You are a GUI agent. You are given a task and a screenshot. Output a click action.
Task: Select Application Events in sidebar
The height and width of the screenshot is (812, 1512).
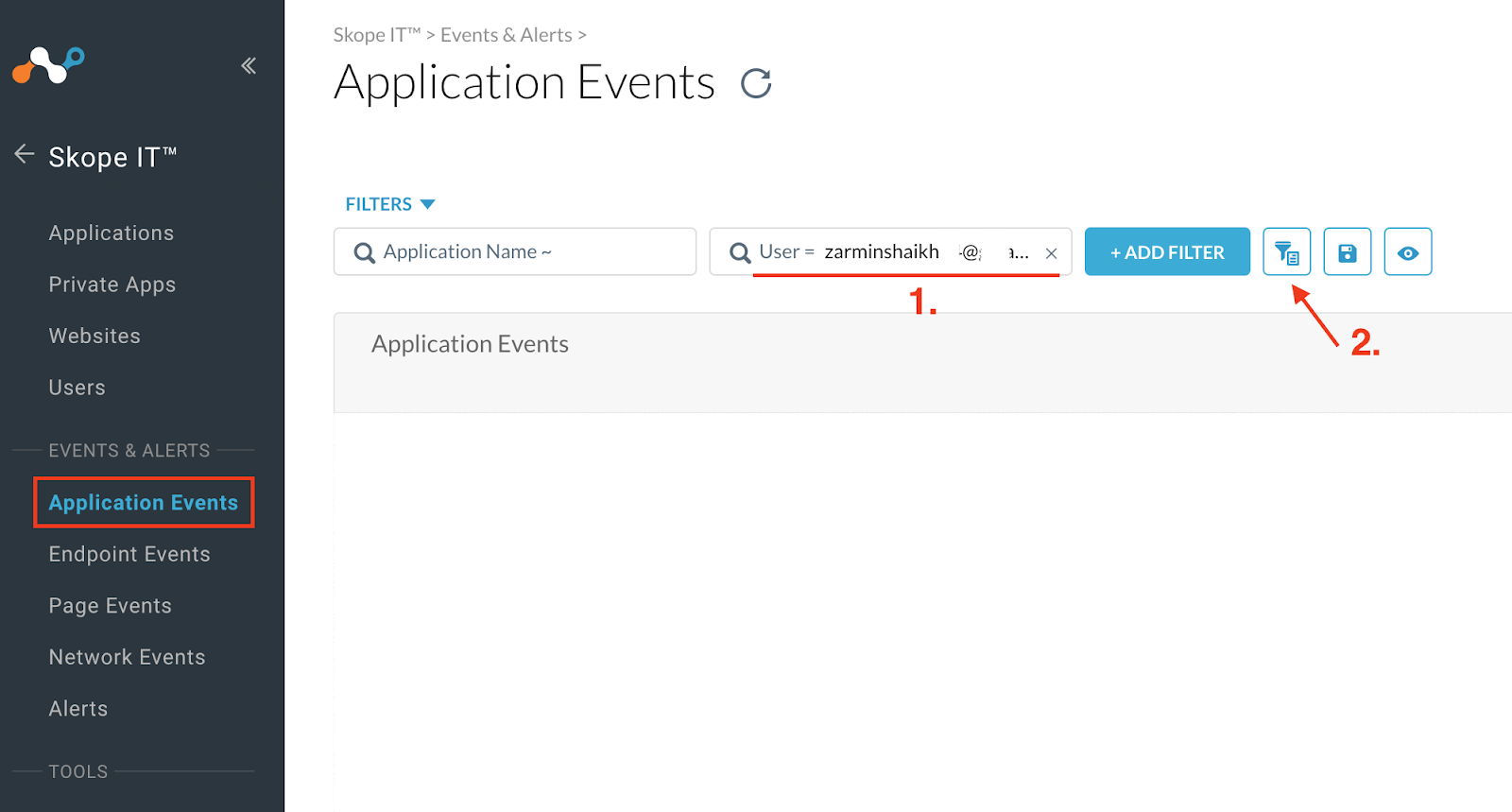coord(144,503)
